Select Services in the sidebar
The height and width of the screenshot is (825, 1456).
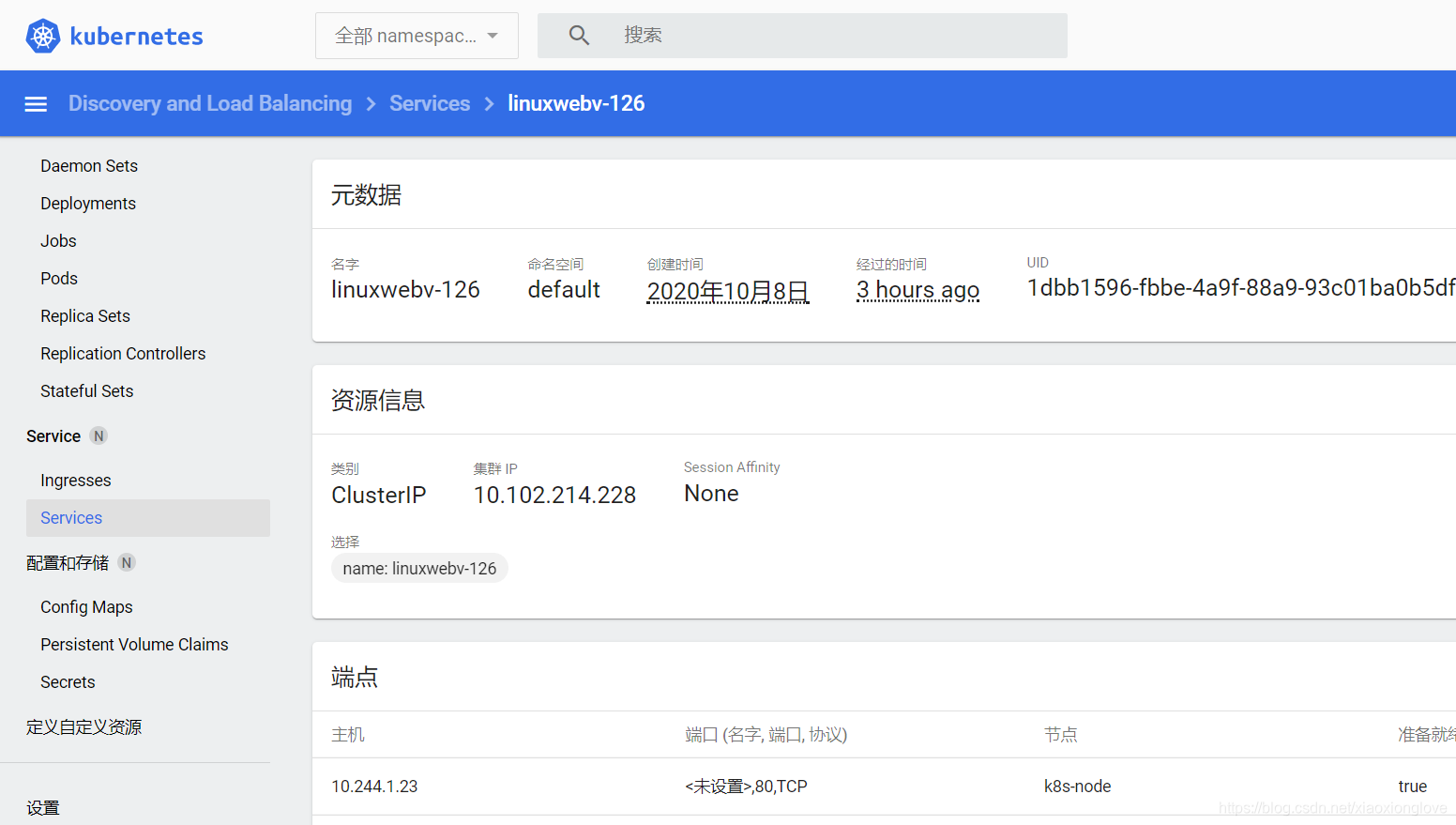(x=70, y=517)
